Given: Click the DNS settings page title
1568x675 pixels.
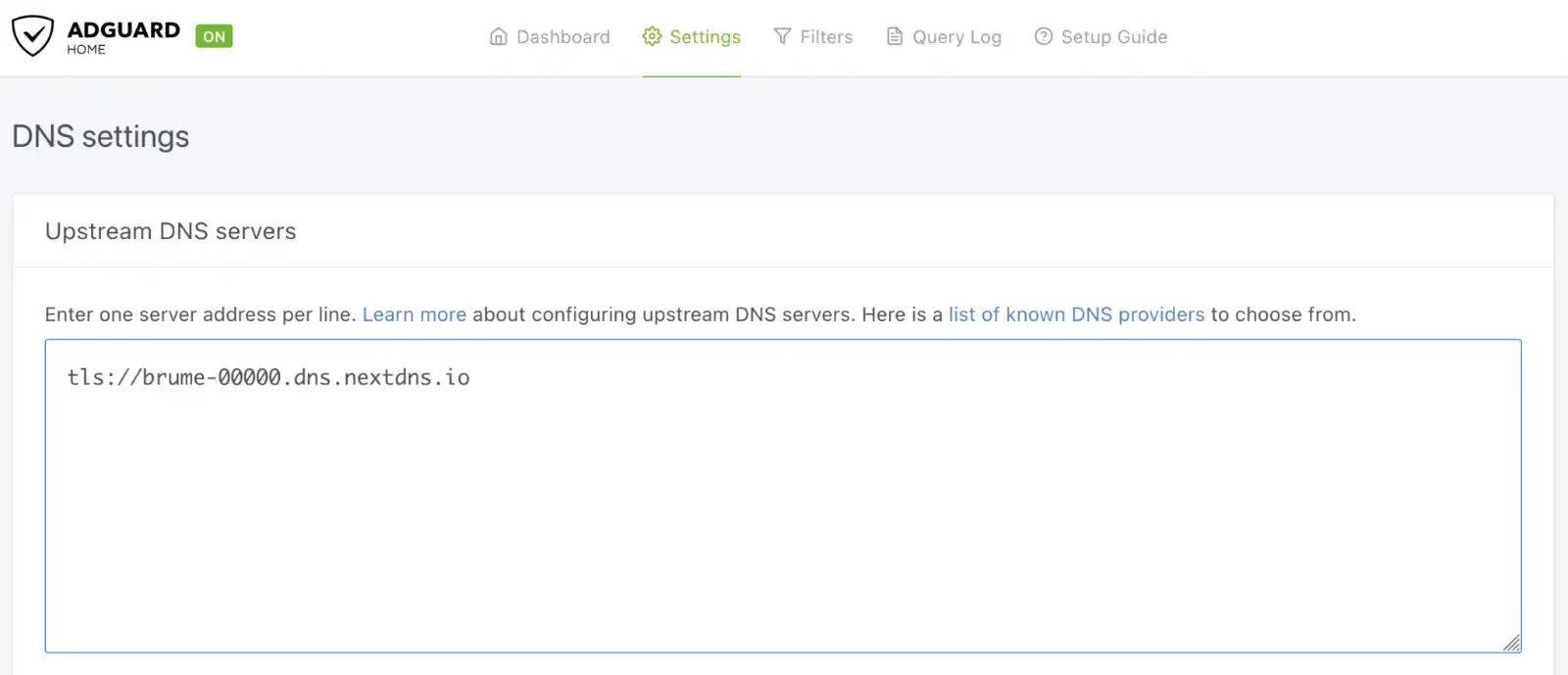Looking at the screenshot, I should tap(101, 136).
